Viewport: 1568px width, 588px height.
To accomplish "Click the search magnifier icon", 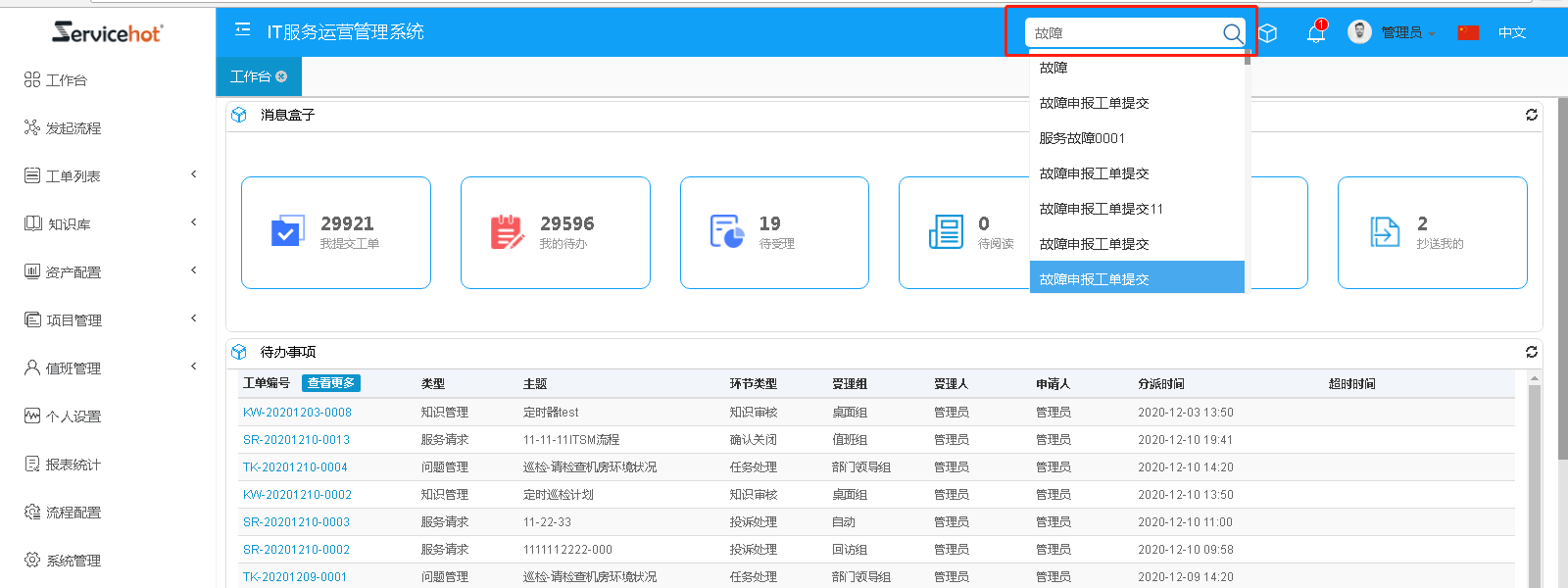I will coord(1232,33).
